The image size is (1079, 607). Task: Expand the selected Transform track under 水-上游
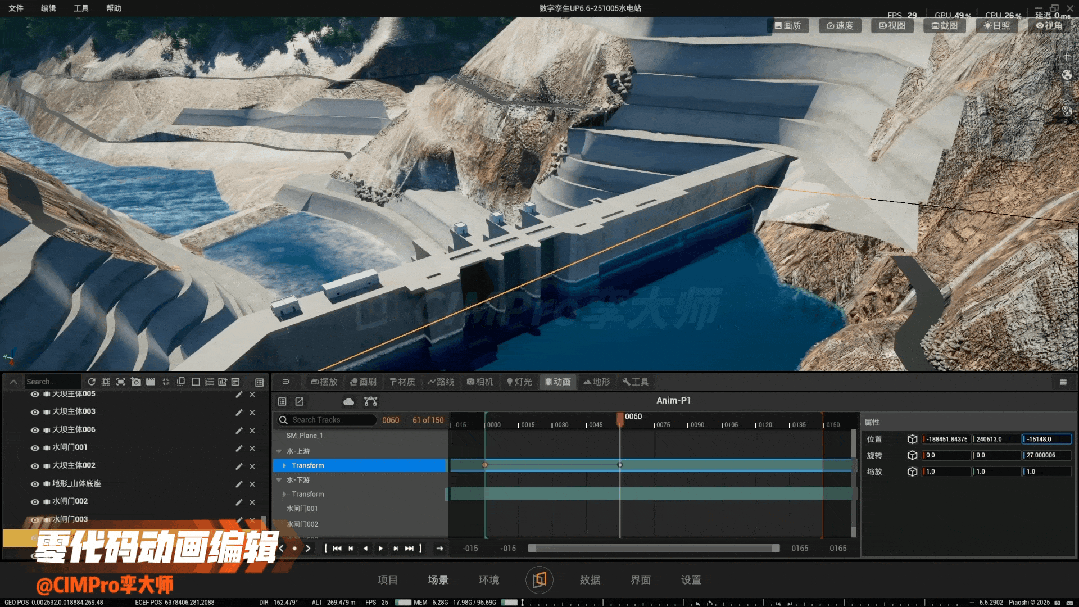tap(284, 466)
